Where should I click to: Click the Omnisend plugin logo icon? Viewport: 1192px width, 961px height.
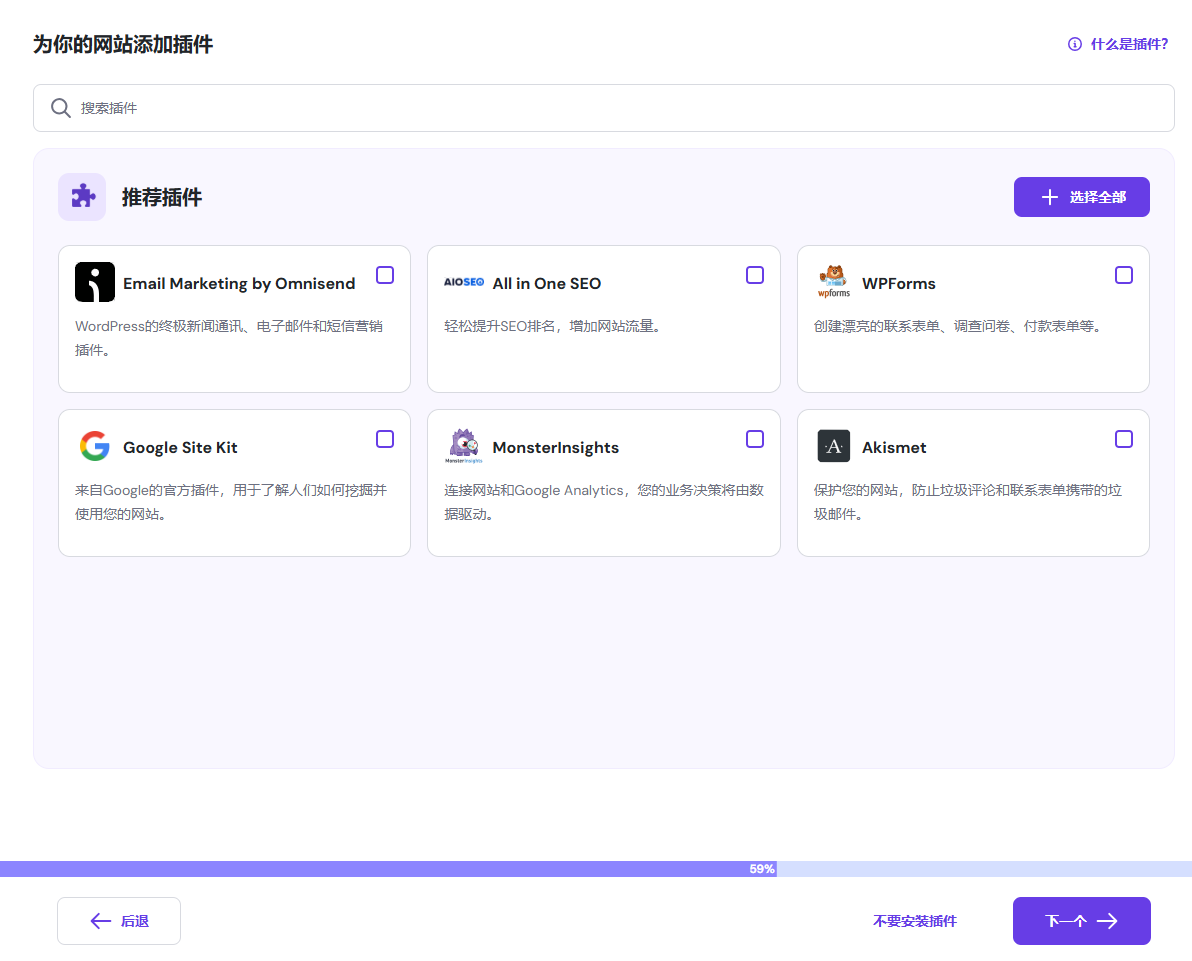(x=95, y=282)
